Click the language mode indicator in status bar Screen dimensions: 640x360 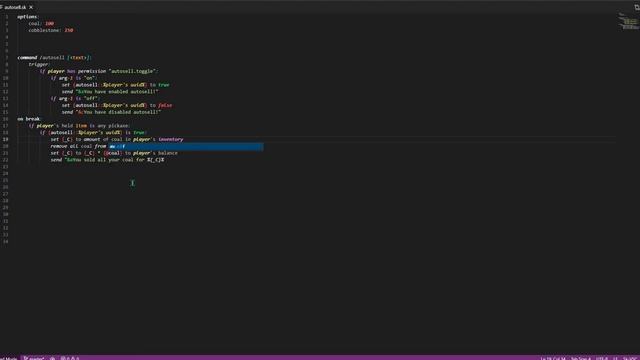pos(631,358)
